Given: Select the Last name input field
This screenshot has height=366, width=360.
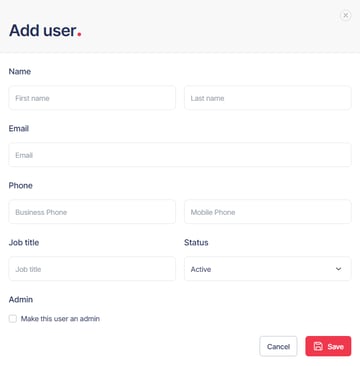Looking at the screenshot, I should pos(268,98).
